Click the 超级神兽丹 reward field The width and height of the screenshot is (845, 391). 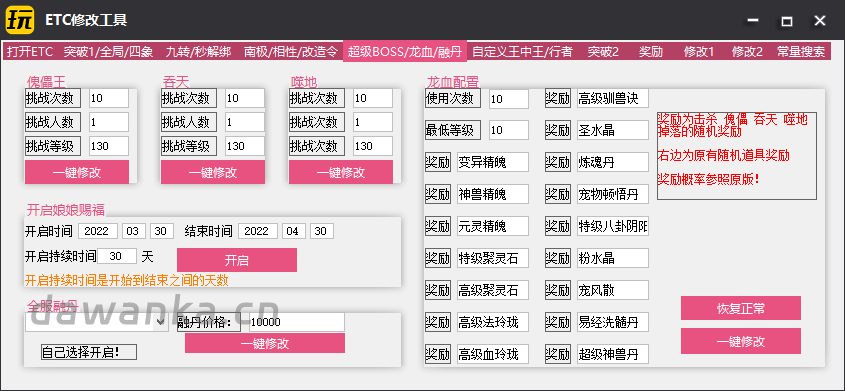tap(613, 354)
